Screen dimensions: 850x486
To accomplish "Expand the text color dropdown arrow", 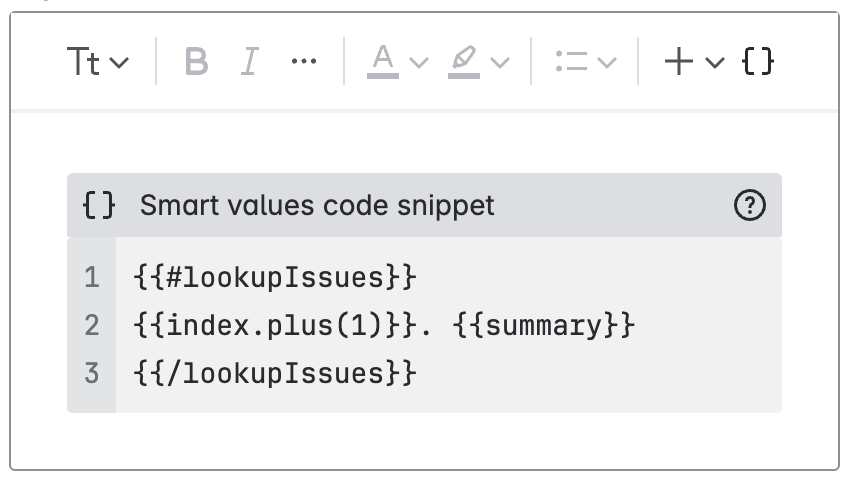I will [419, 63].
